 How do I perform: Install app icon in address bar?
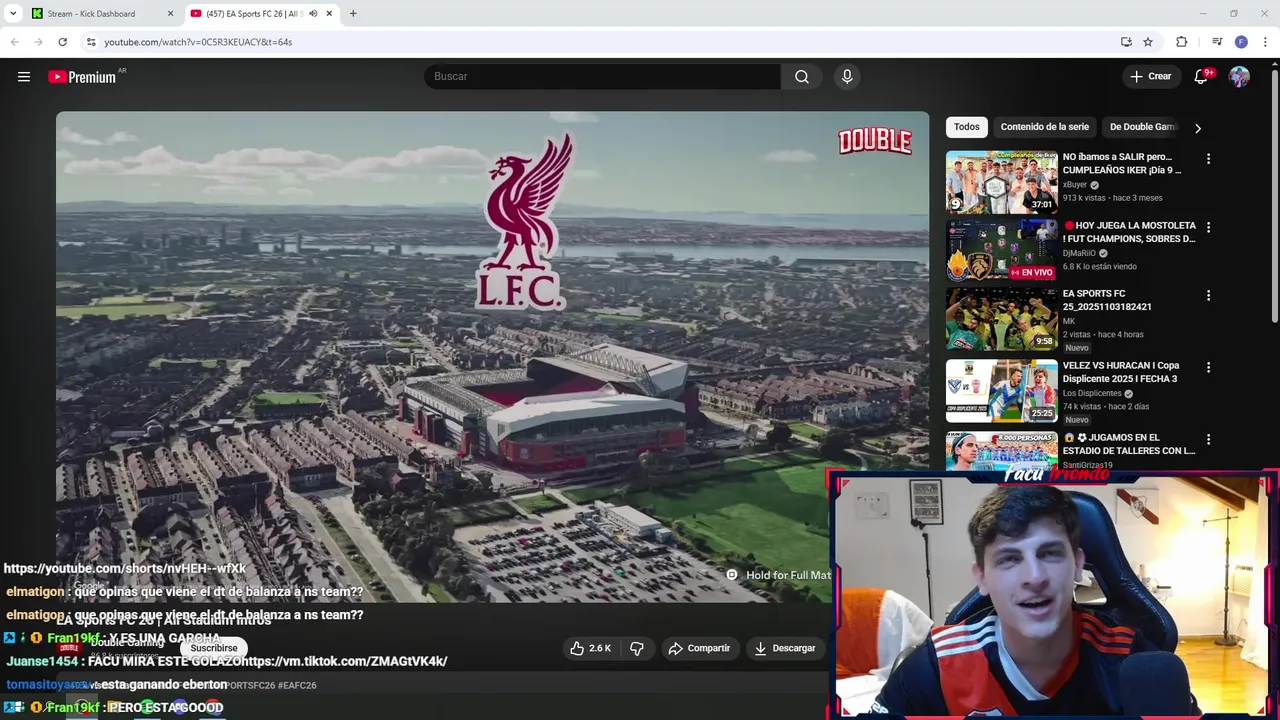(x=1126, y=42)
